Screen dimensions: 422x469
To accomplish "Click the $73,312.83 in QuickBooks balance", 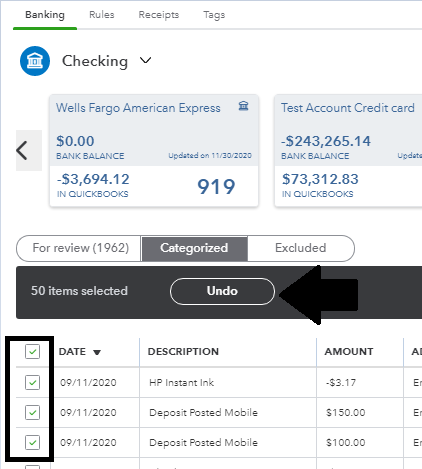I will tap(320, 179).
